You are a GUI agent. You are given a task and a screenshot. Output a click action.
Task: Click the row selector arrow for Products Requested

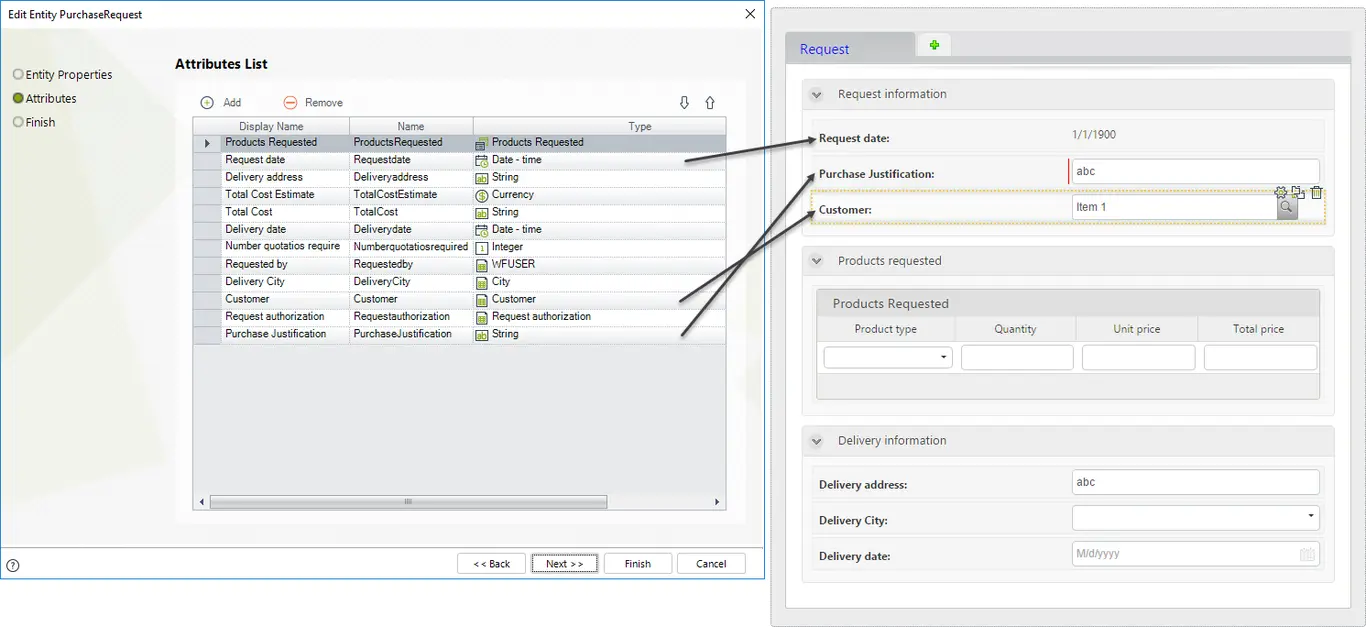point(207,143)
